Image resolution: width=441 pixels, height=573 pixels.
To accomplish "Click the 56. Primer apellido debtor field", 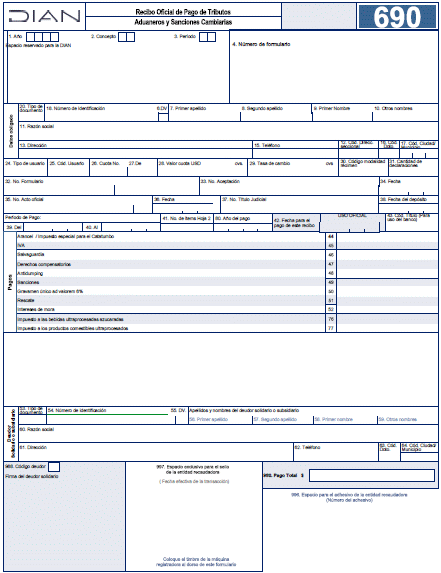I will click(x=220, y=420).
